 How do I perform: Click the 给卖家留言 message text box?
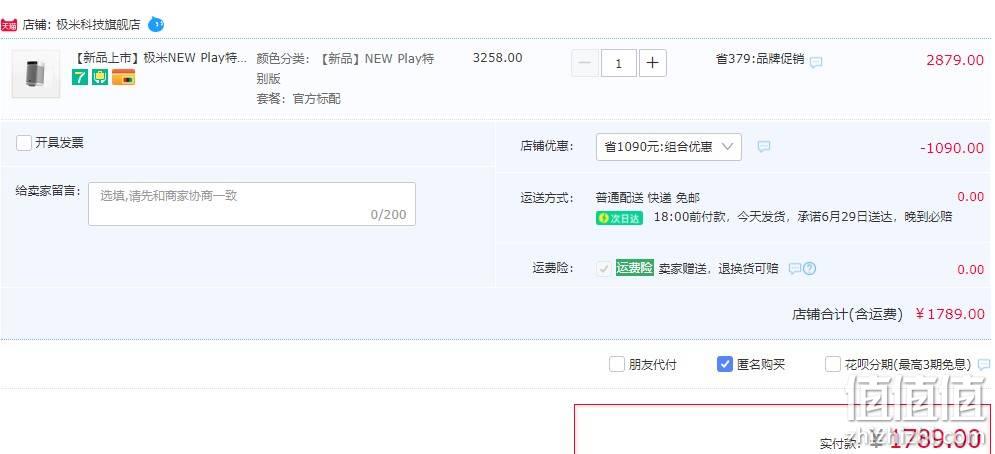pyautogui.click(x=252, y=204)
